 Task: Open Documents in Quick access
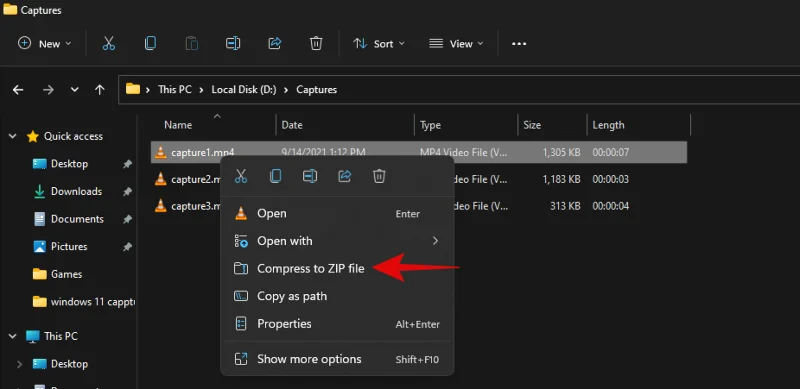[x=78, y=219]
